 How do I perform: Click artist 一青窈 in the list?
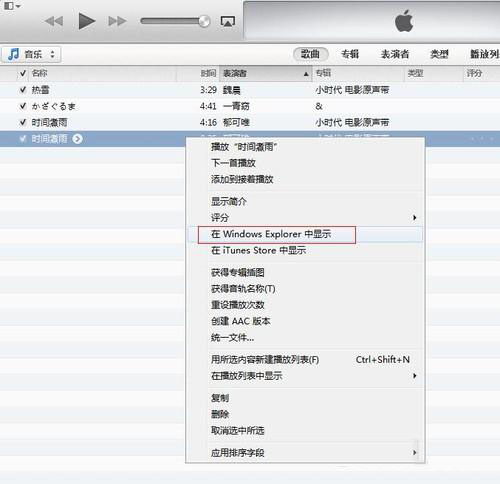tap(236, 106)
